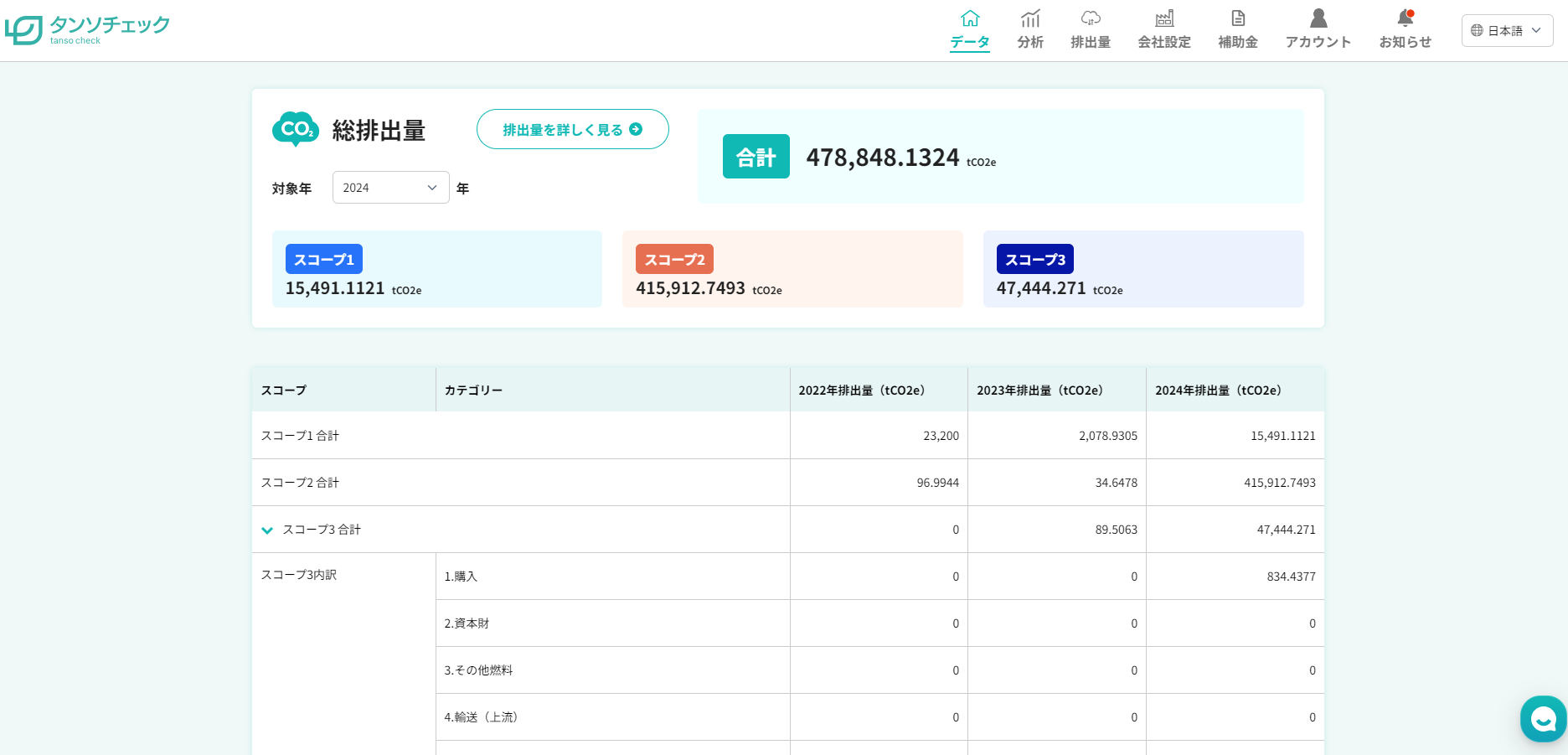Select the スコープ1 合計 table row
This screenshot has height=755, width=1568.
point(300,436)
